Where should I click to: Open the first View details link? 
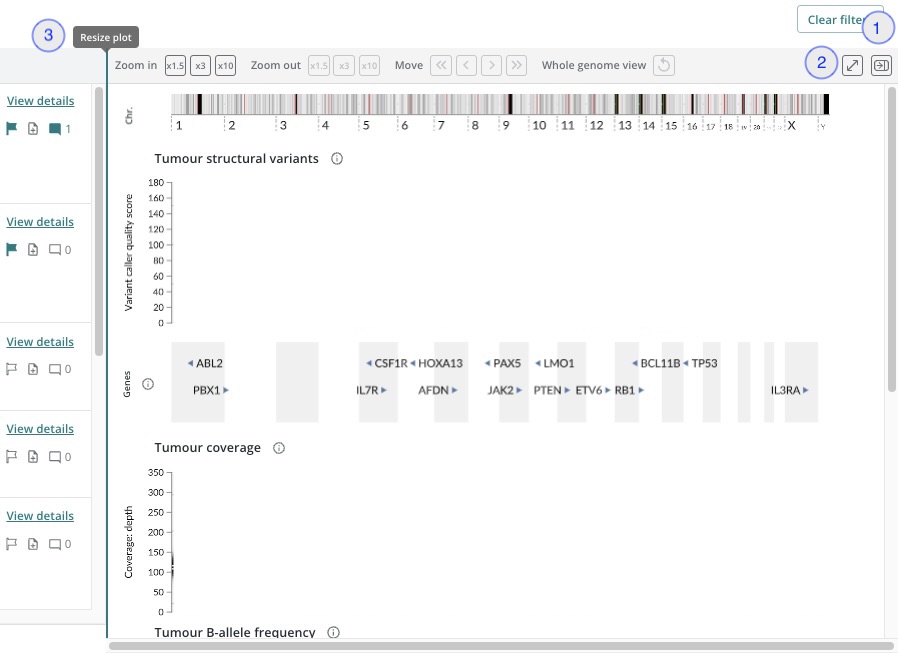coord(40,101)
